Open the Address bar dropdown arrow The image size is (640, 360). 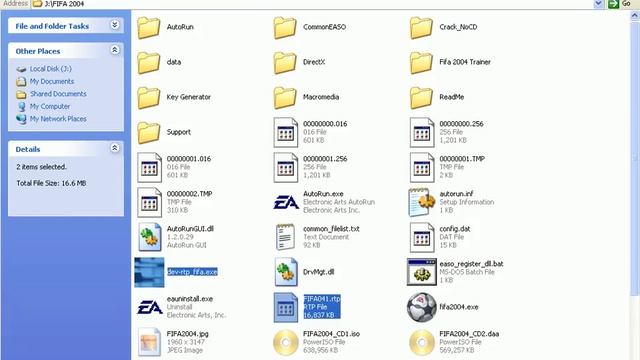coord(598,4)
